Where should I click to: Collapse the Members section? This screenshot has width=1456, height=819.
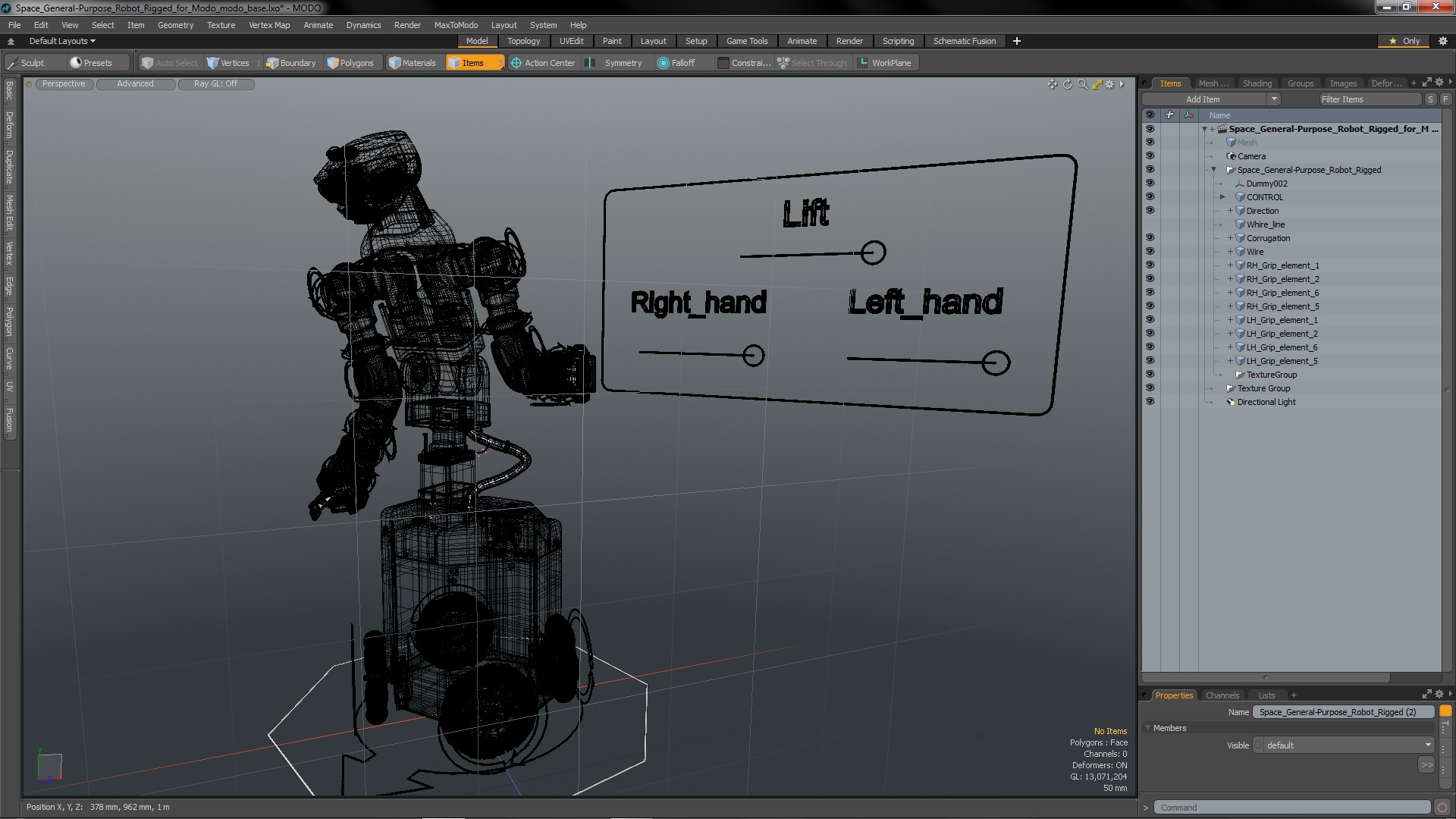click(x=1147, y=728)
